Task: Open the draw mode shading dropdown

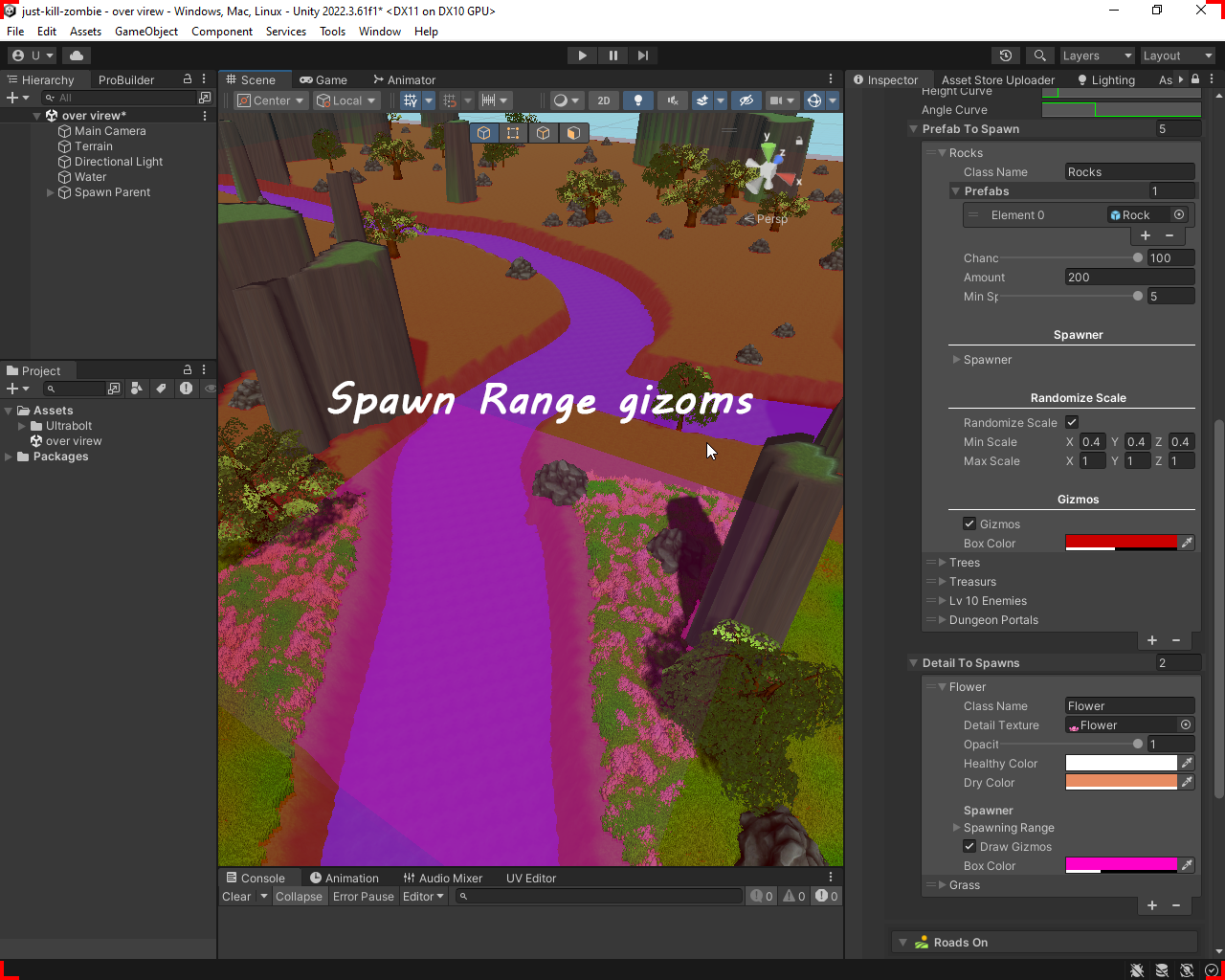Action: pyautogui.click(x=567, y=100)
